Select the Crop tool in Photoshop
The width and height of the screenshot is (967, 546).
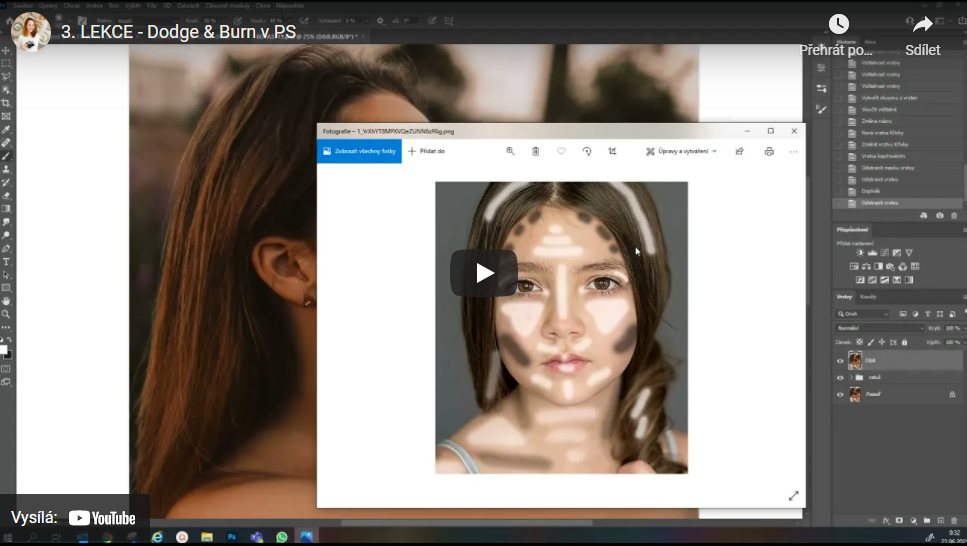pos(6,103)
